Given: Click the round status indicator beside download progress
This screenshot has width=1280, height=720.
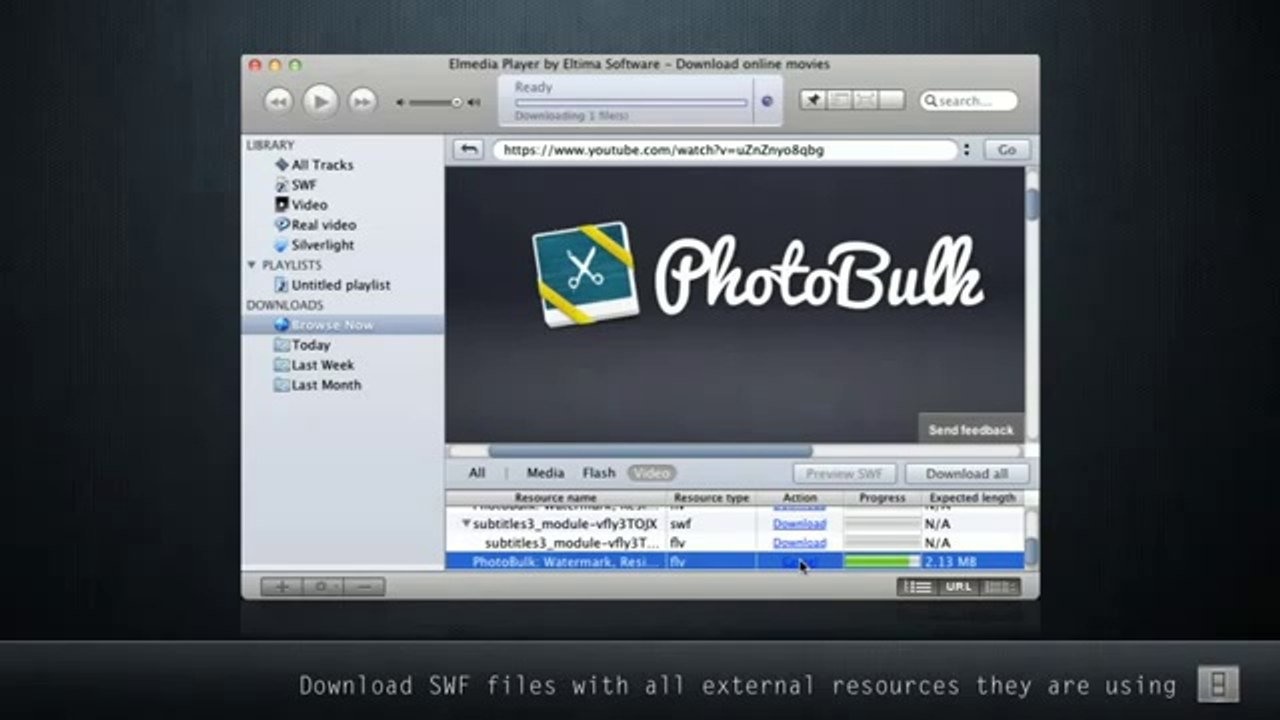Looking at the screenshot, I should point(767,101).
